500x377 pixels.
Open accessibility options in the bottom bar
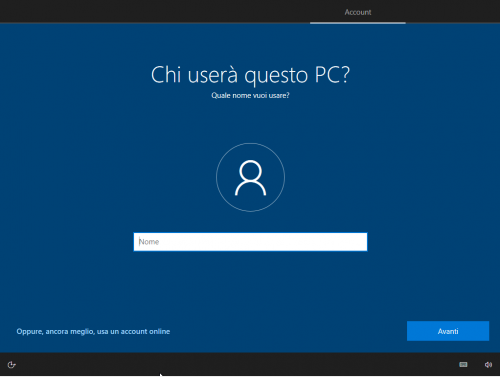(11, 365)
